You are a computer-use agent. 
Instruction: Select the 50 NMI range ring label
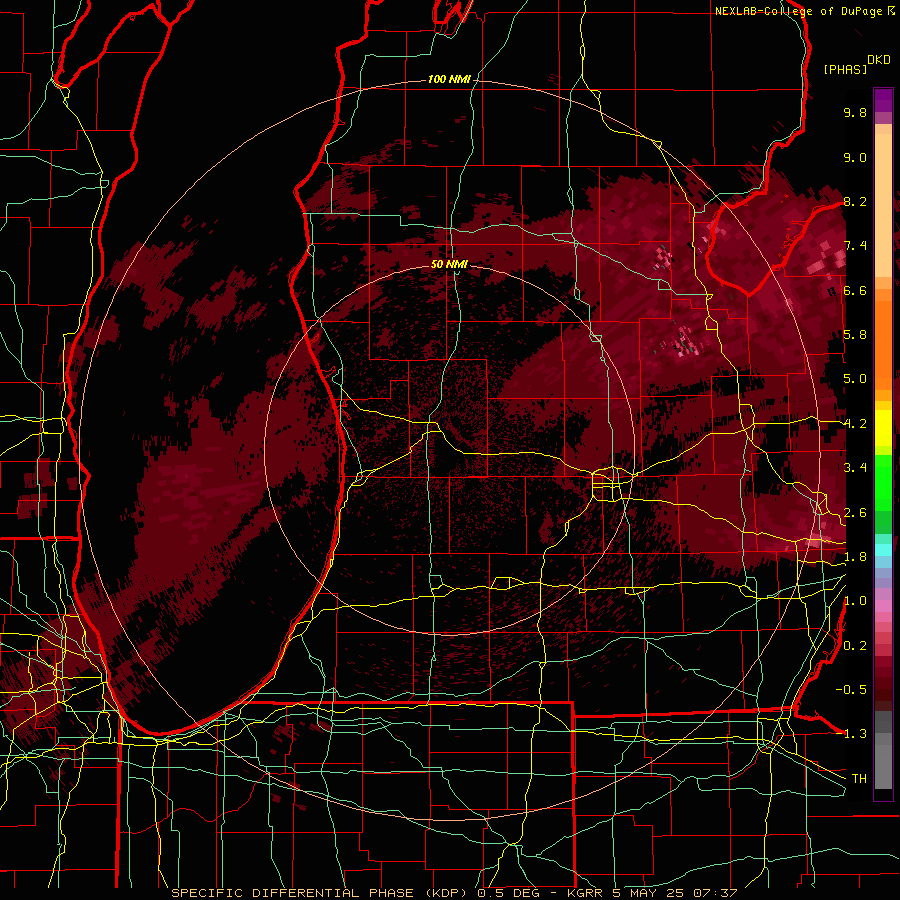pyautogui.click(x=449, y=264)
